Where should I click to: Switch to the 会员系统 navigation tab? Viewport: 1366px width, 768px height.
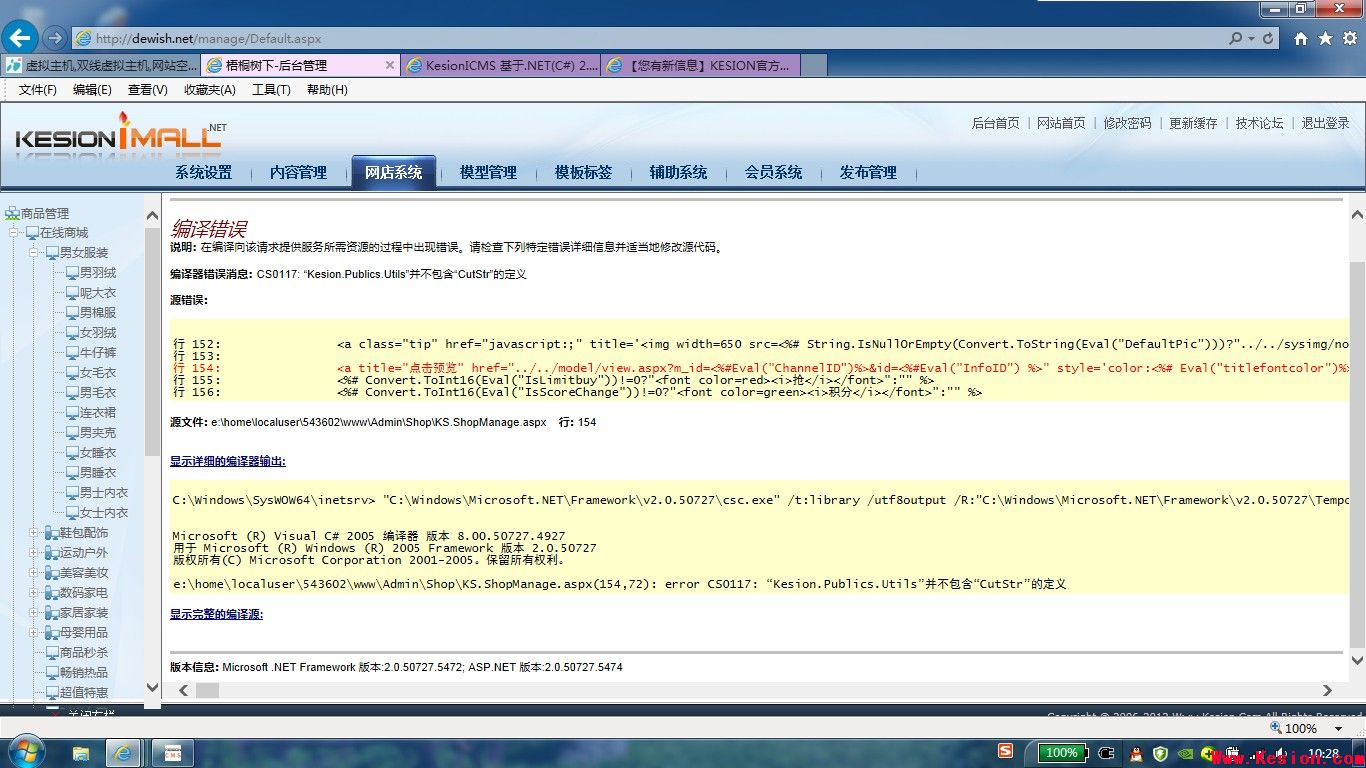[774, 172]
